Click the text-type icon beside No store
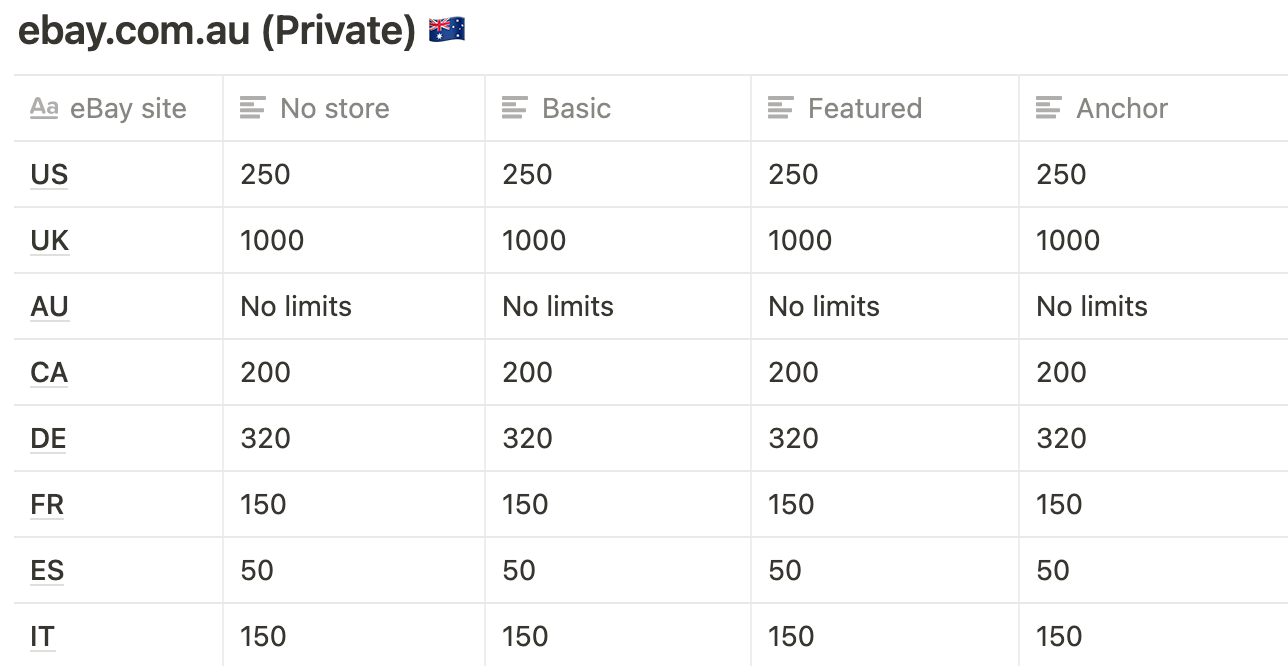This screenshot has height=666, width=1288. (253, 108)
